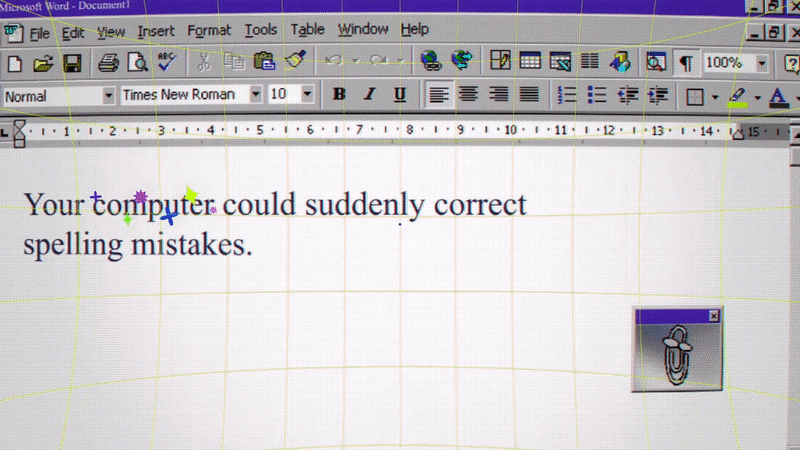Open the Insert menu
The width and height of the screenshot is (800, 450).
tap(156, 31)
